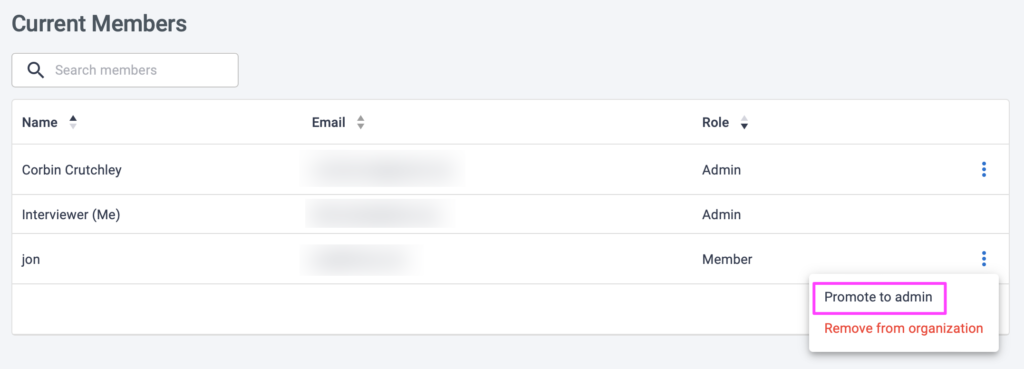Click the Name column header text

tap(40, 122)
